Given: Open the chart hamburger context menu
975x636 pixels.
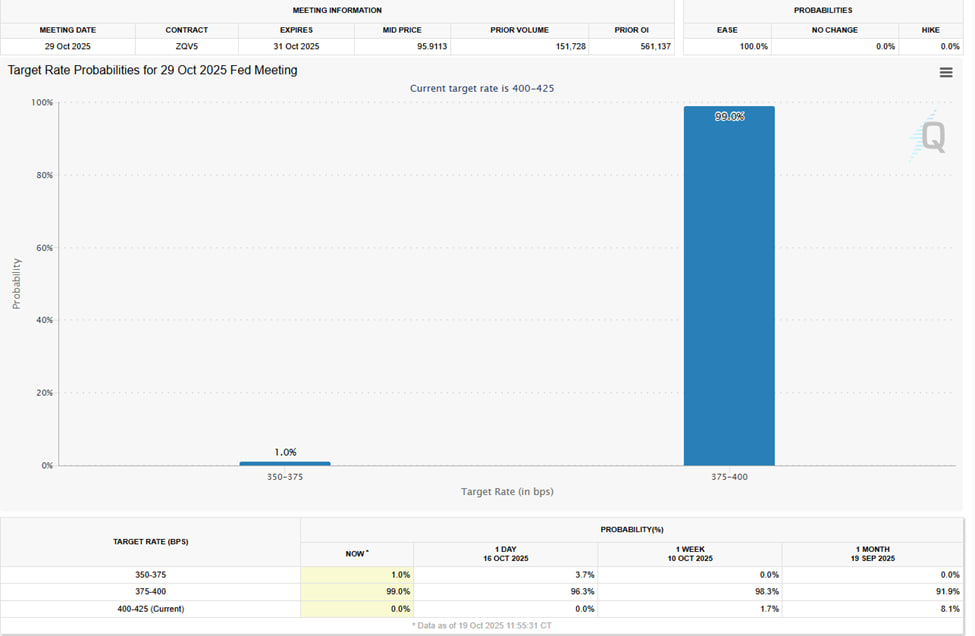Looking at the screenshot, I should (945, 72).
